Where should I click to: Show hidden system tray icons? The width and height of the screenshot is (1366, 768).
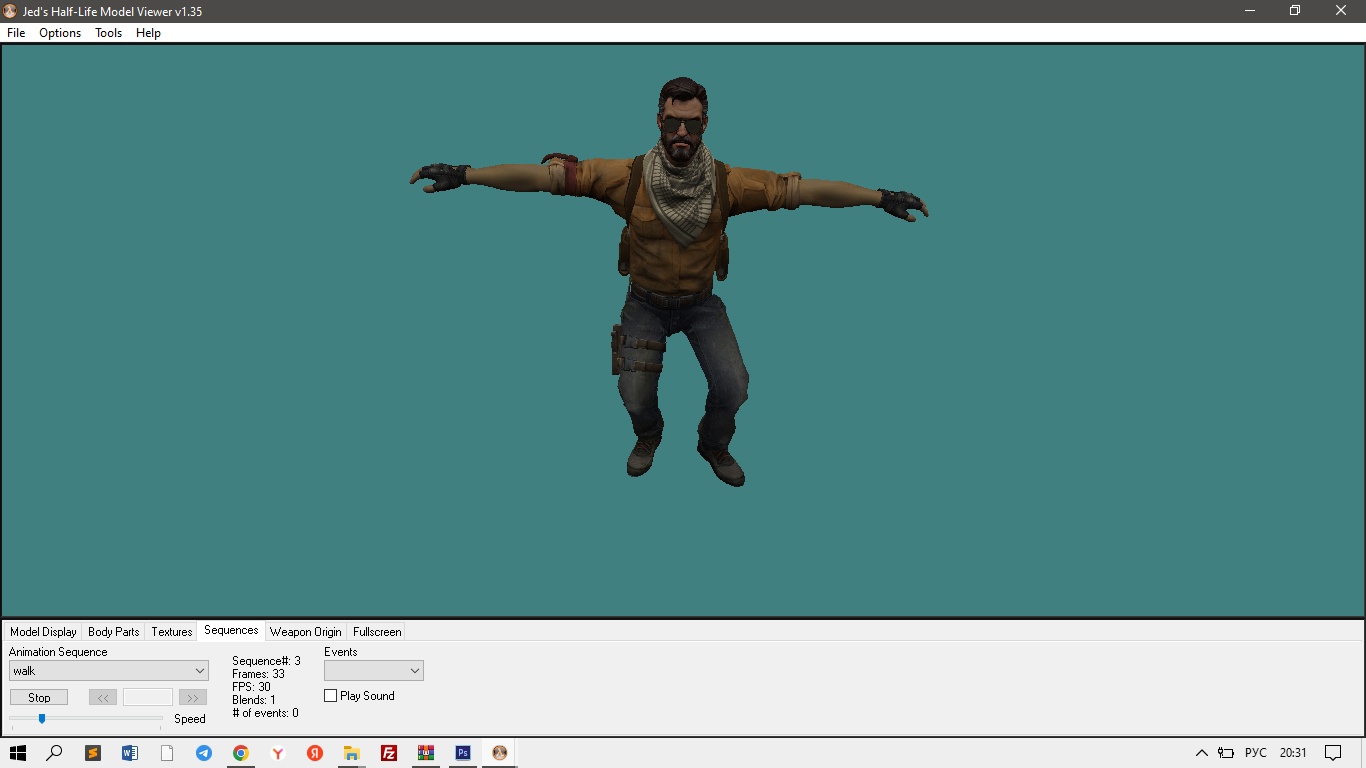[1202, 753]
